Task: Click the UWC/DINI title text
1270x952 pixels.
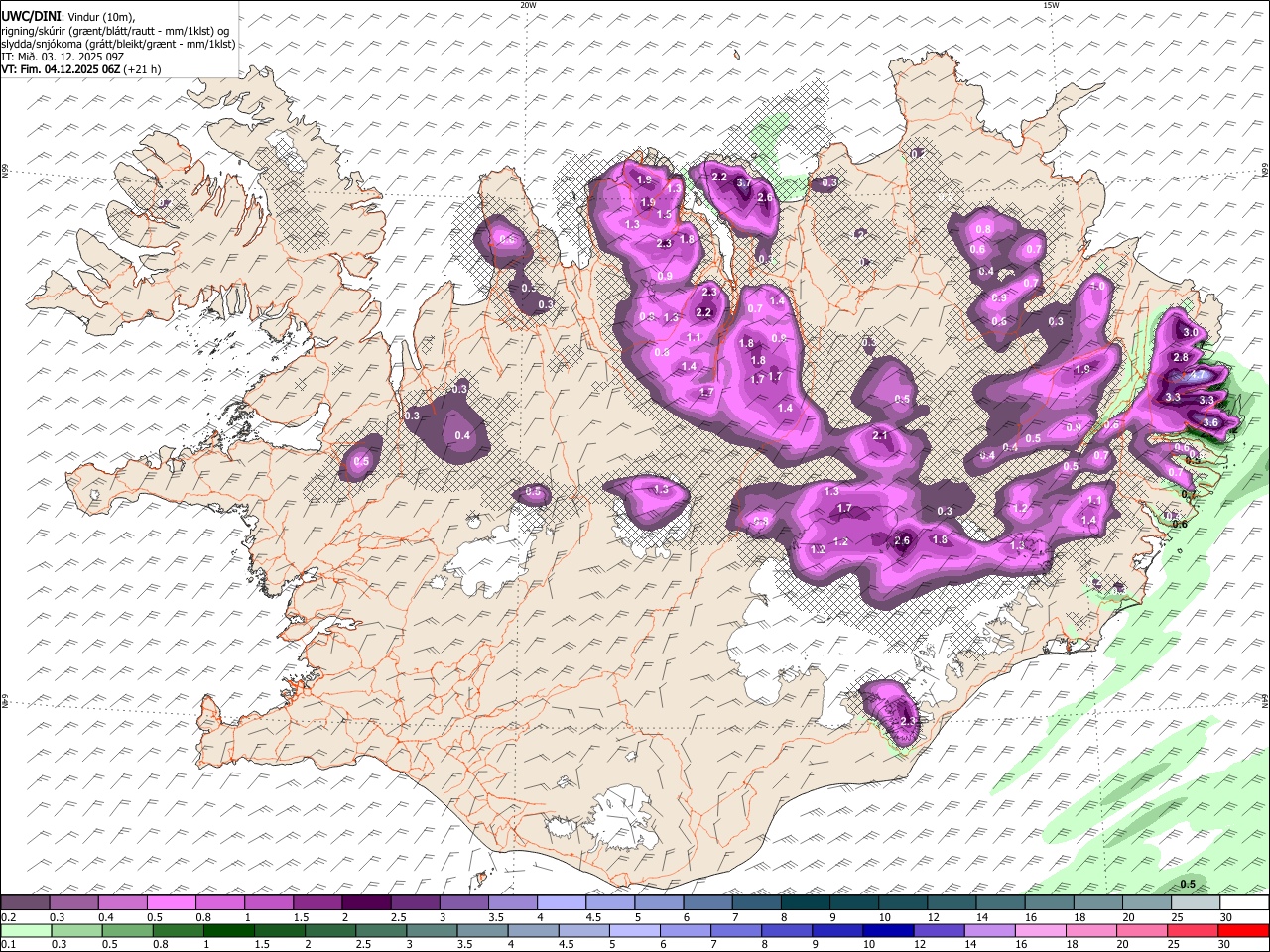Action: point(31,15)
